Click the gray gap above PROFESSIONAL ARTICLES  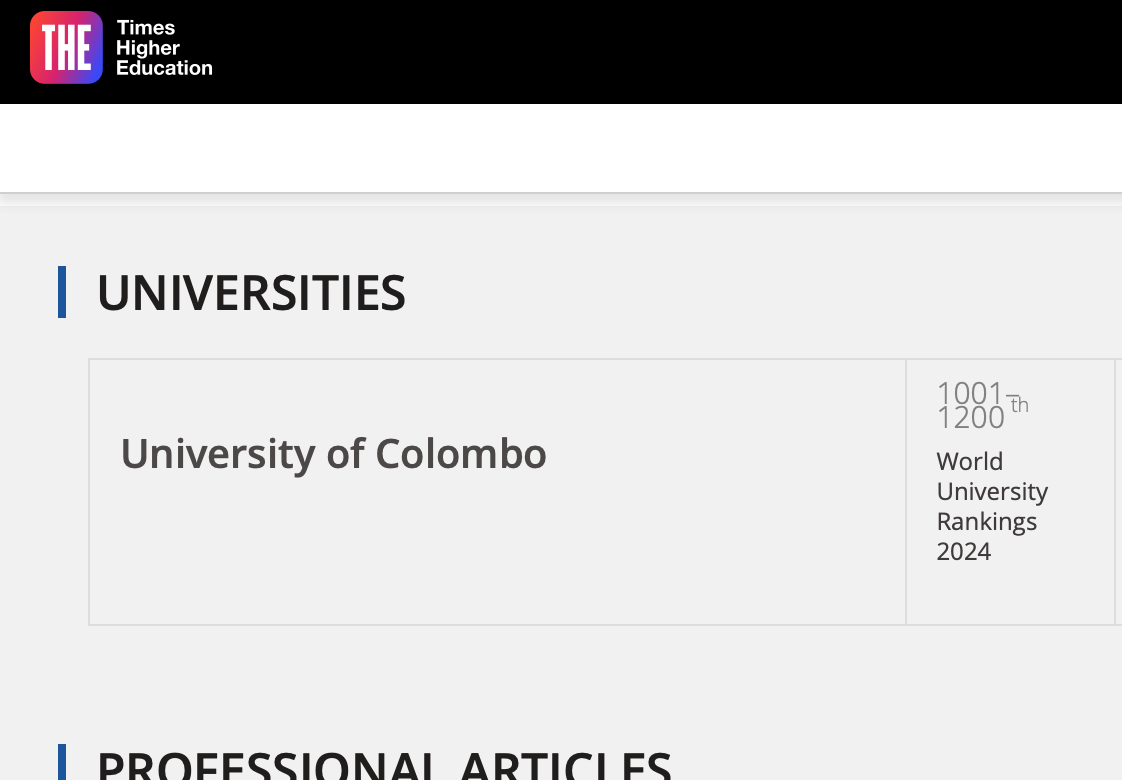561,683
